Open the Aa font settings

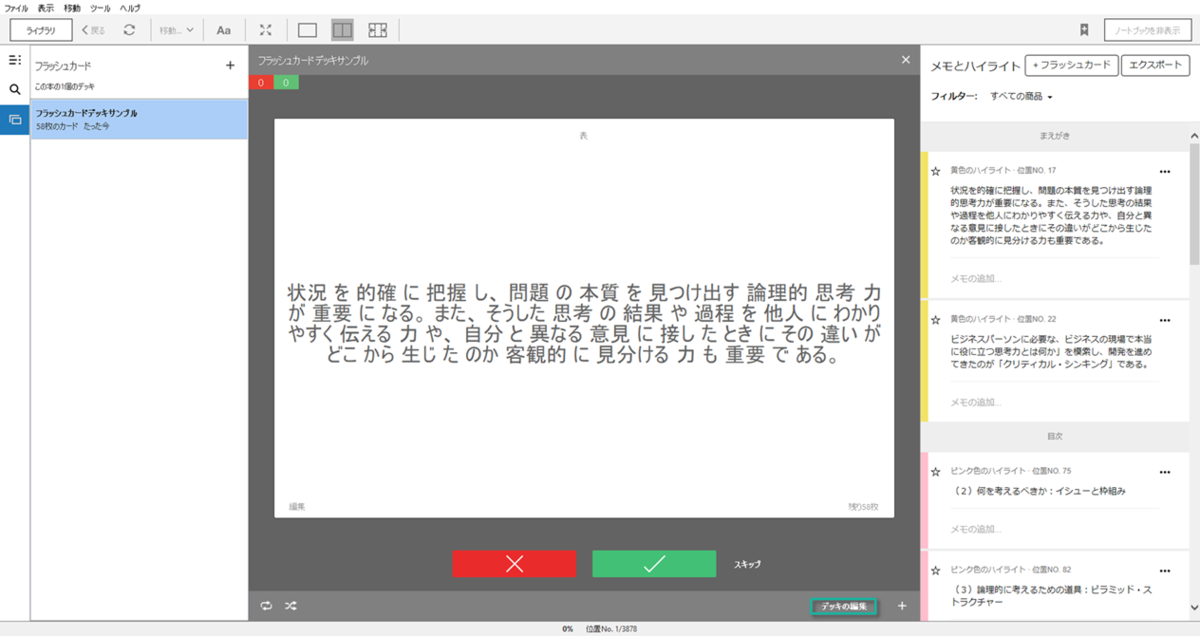point(223,29)
